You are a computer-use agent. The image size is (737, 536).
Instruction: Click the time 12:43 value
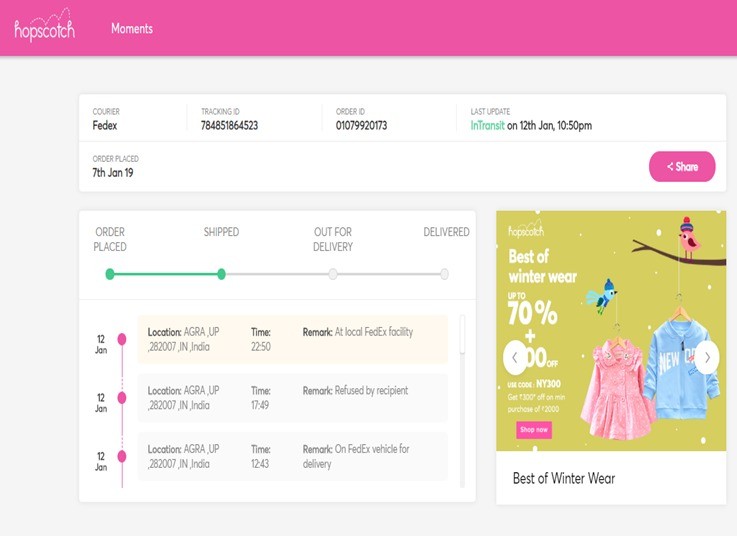260,464
